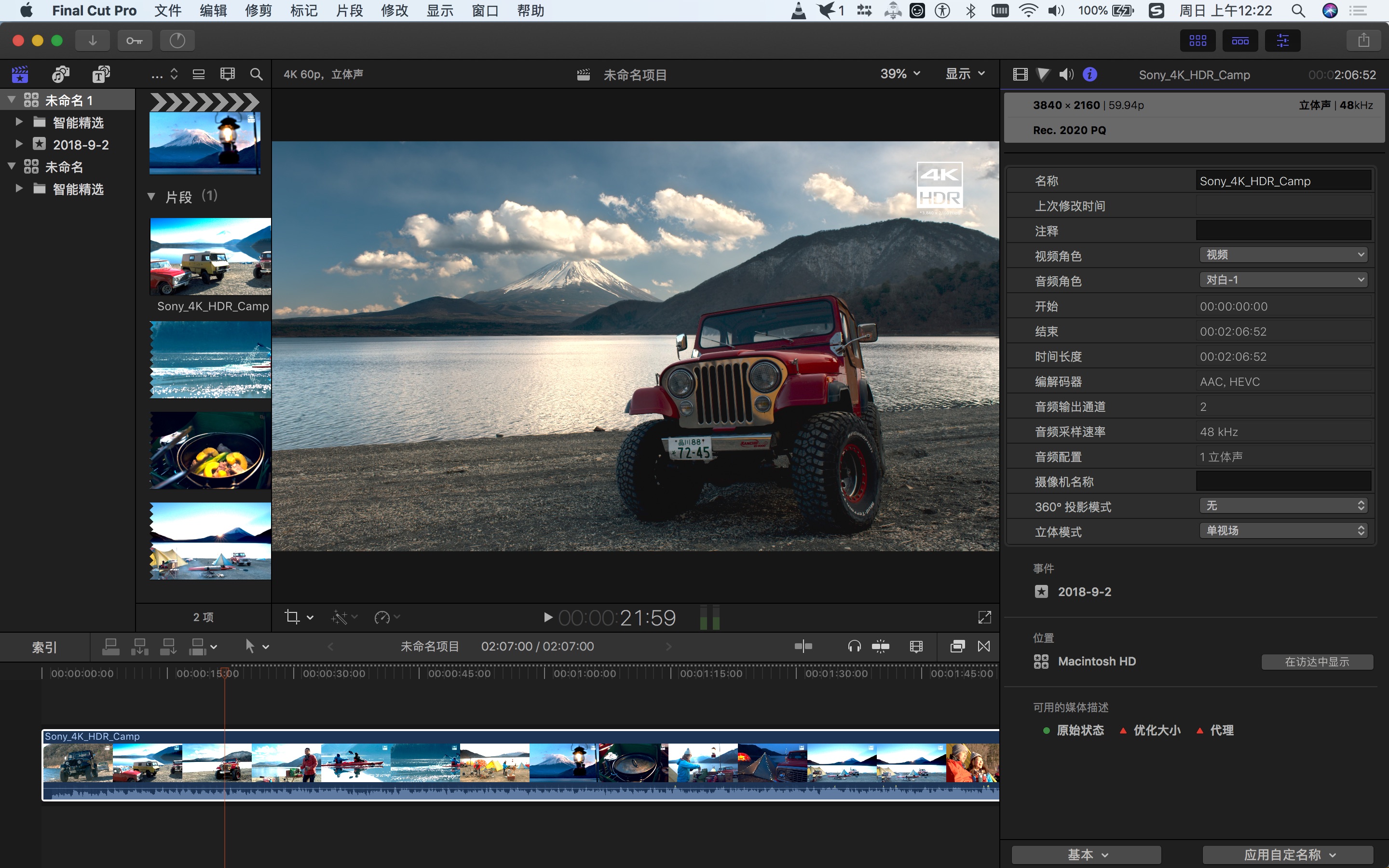Click the import media arrow button
The width and height of the screenshot is (1389, 868).
point(93,40)
